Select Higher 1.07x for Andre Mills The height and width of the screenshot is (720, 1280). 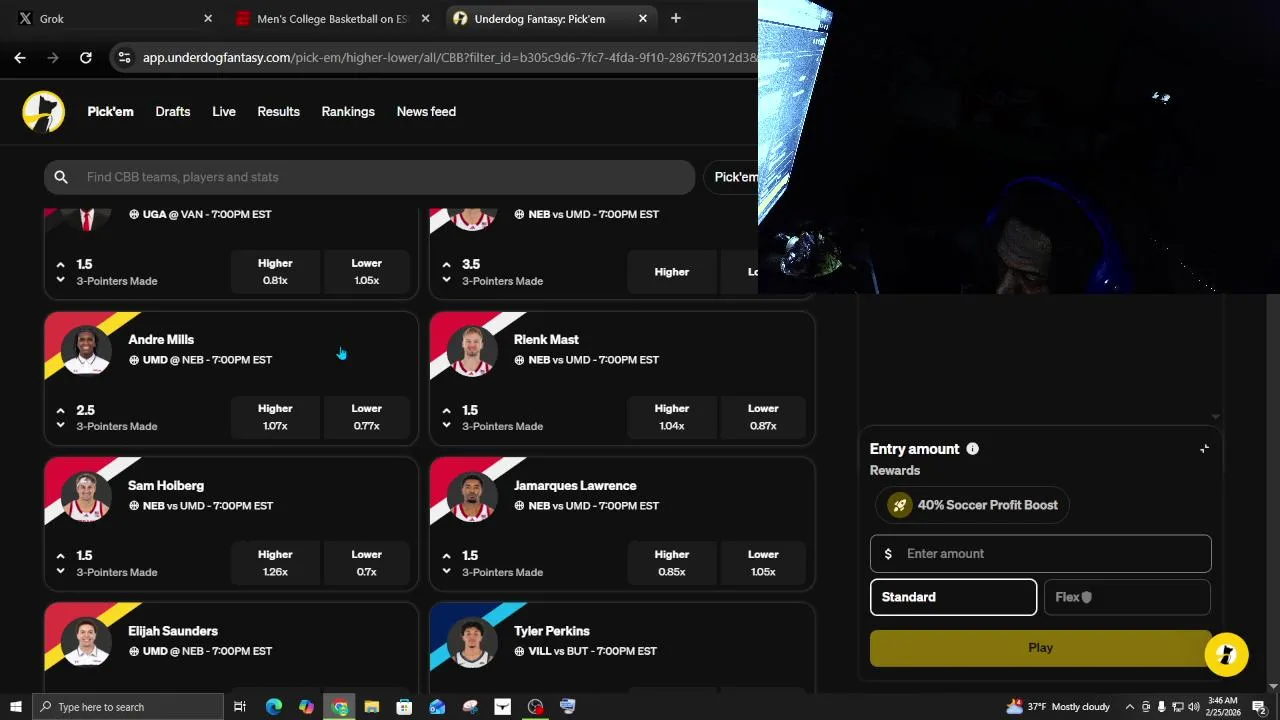[x=275, y=417]
